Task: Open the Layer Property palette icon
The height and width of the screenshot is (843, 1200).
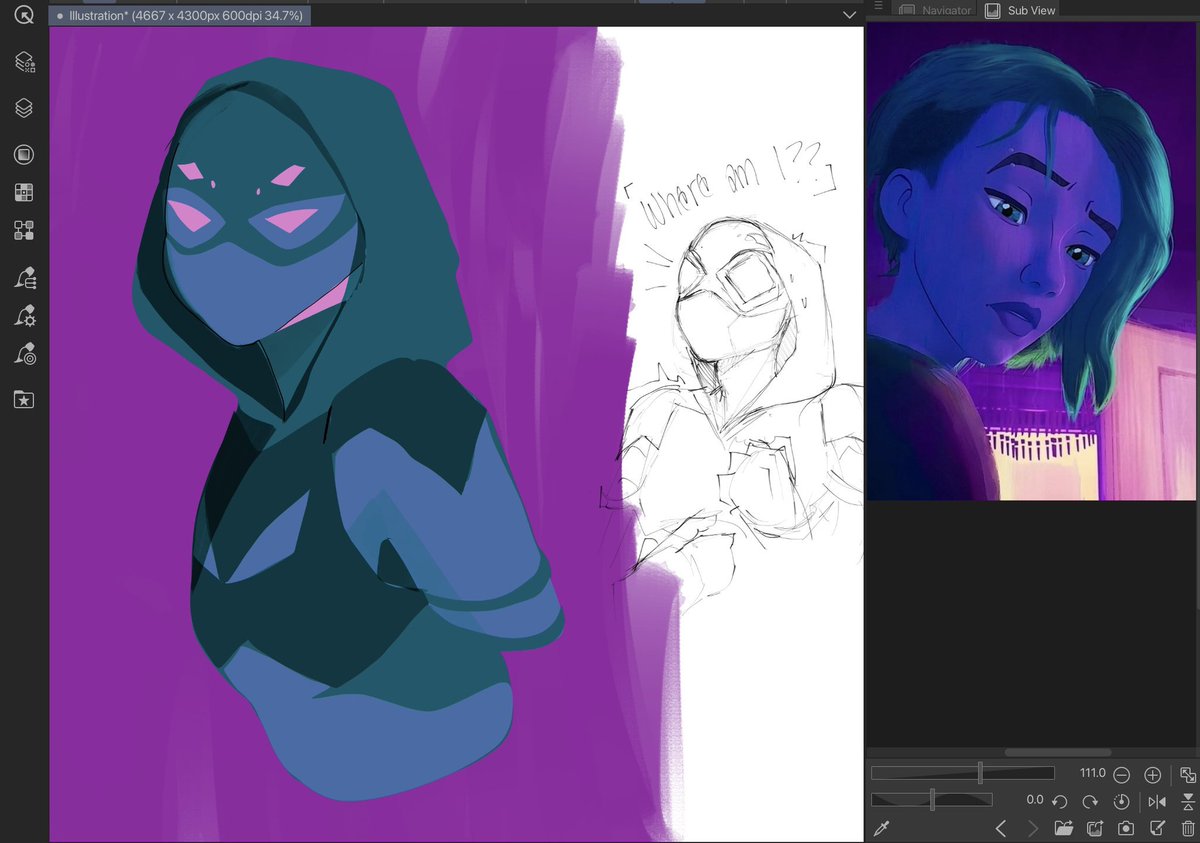Action: (x=24, y=63)
